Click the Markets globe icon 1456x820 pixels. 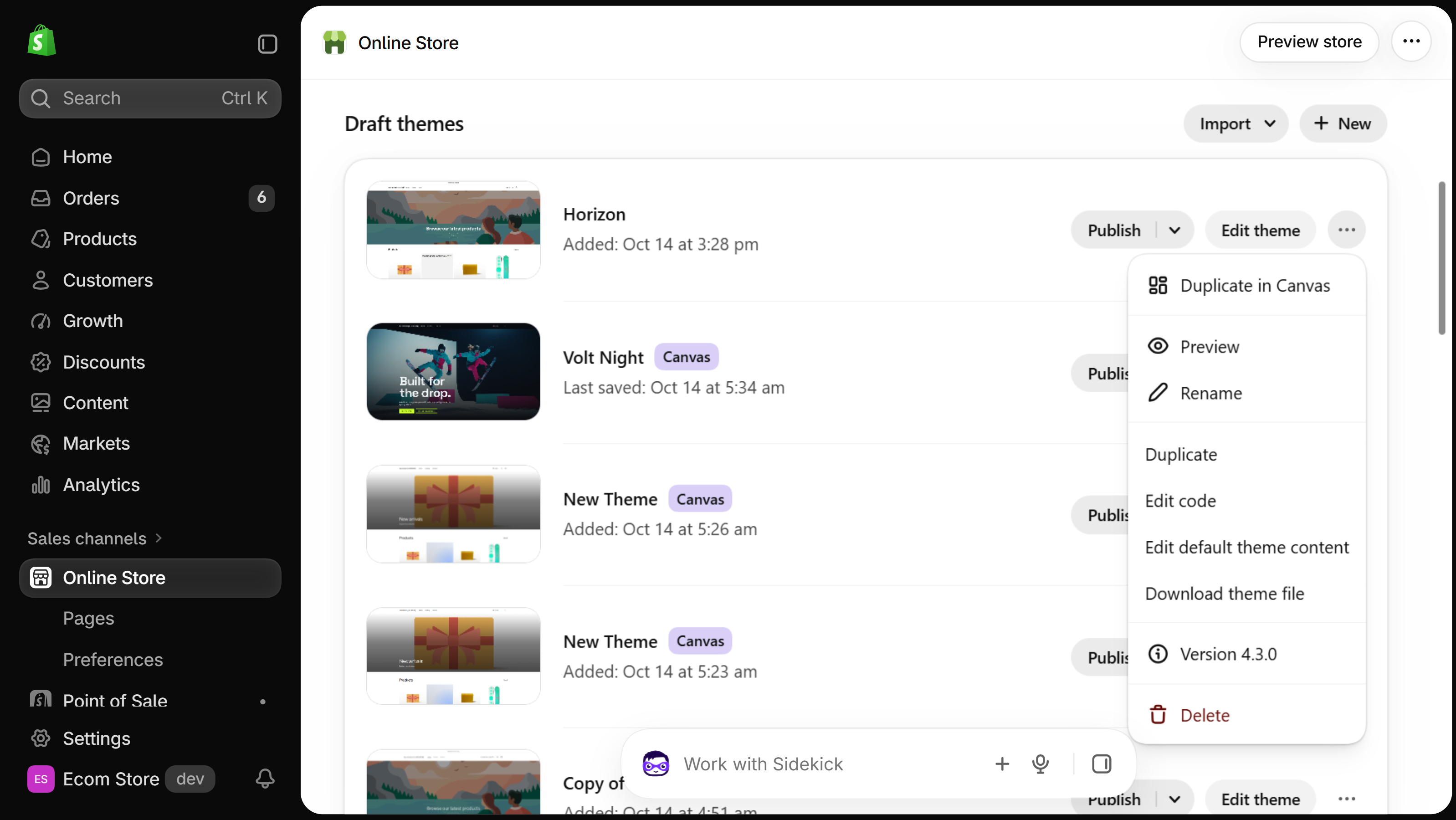41,444
